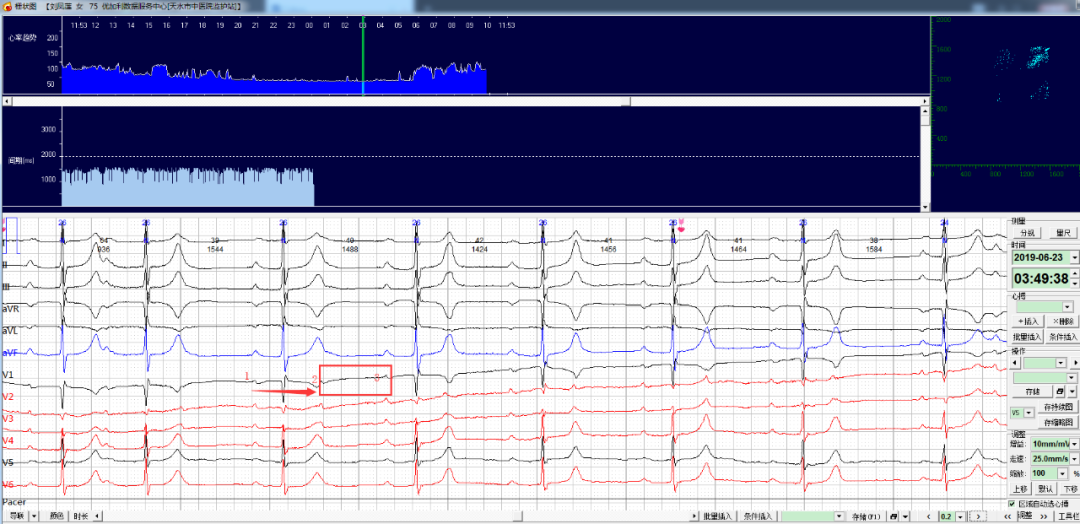Open the second wide dropdown under 操作
Image resolution: width=1080 pixels, height=524 pixels.
coord(1071,377)
